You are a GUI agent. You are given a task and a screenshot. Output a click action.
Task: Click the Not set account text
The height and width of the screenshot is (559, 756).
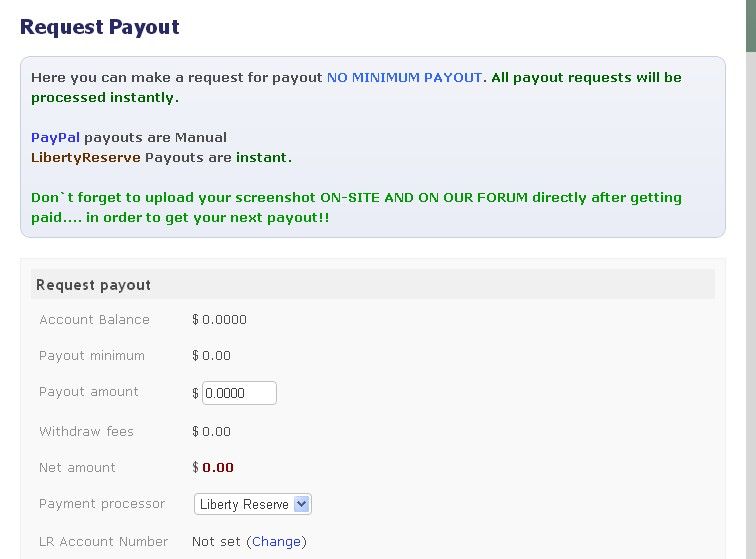216,542
